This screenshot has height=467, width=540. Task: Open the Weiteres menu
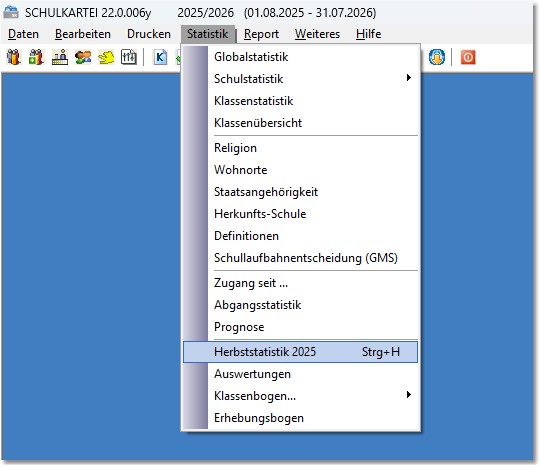(317, 34)
